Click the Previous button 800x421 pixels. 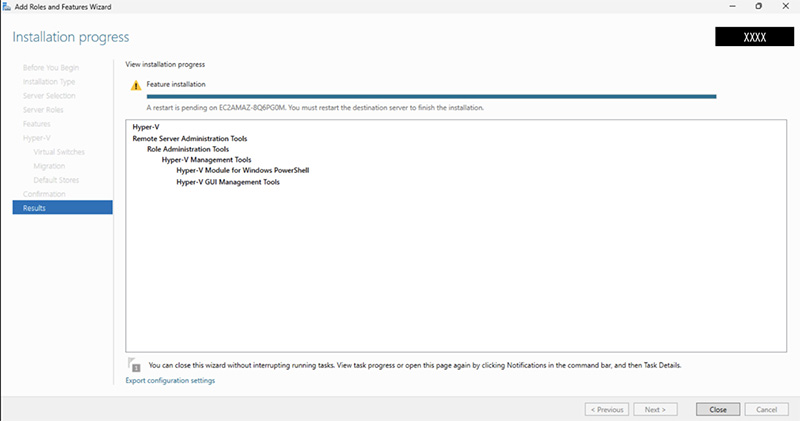pos(608,409)
